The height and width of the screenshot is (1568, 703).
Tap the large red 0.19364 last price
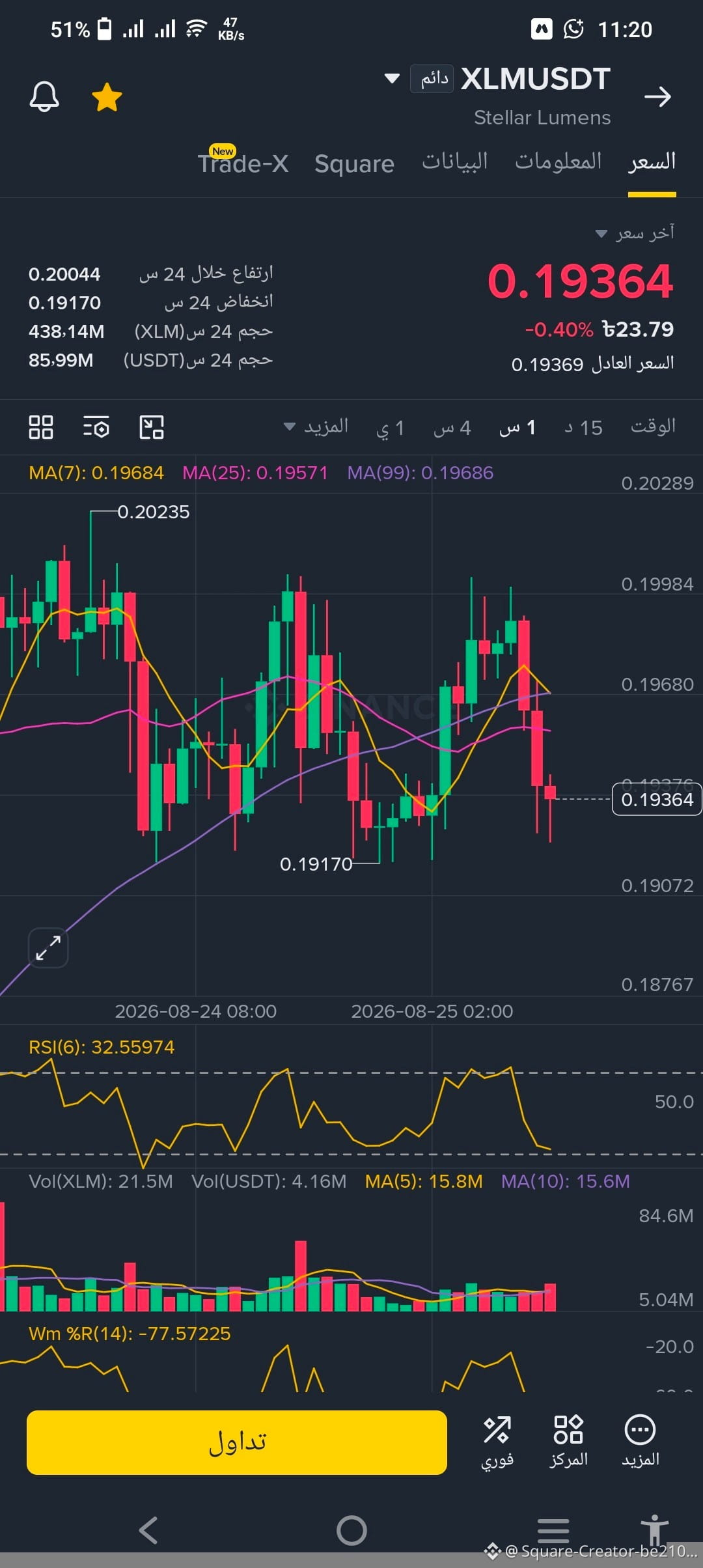click(581, 281)
